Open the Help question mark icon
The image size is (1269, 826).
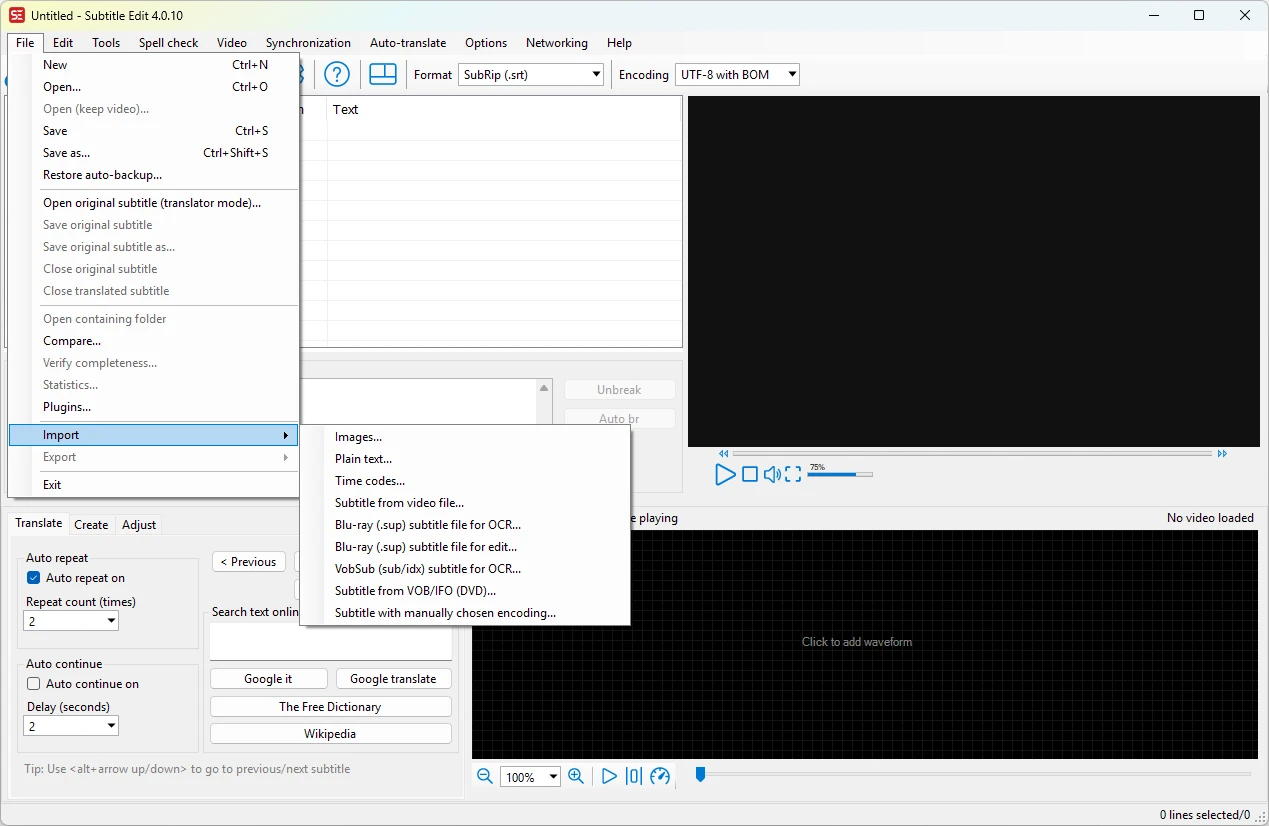[337, 74]
